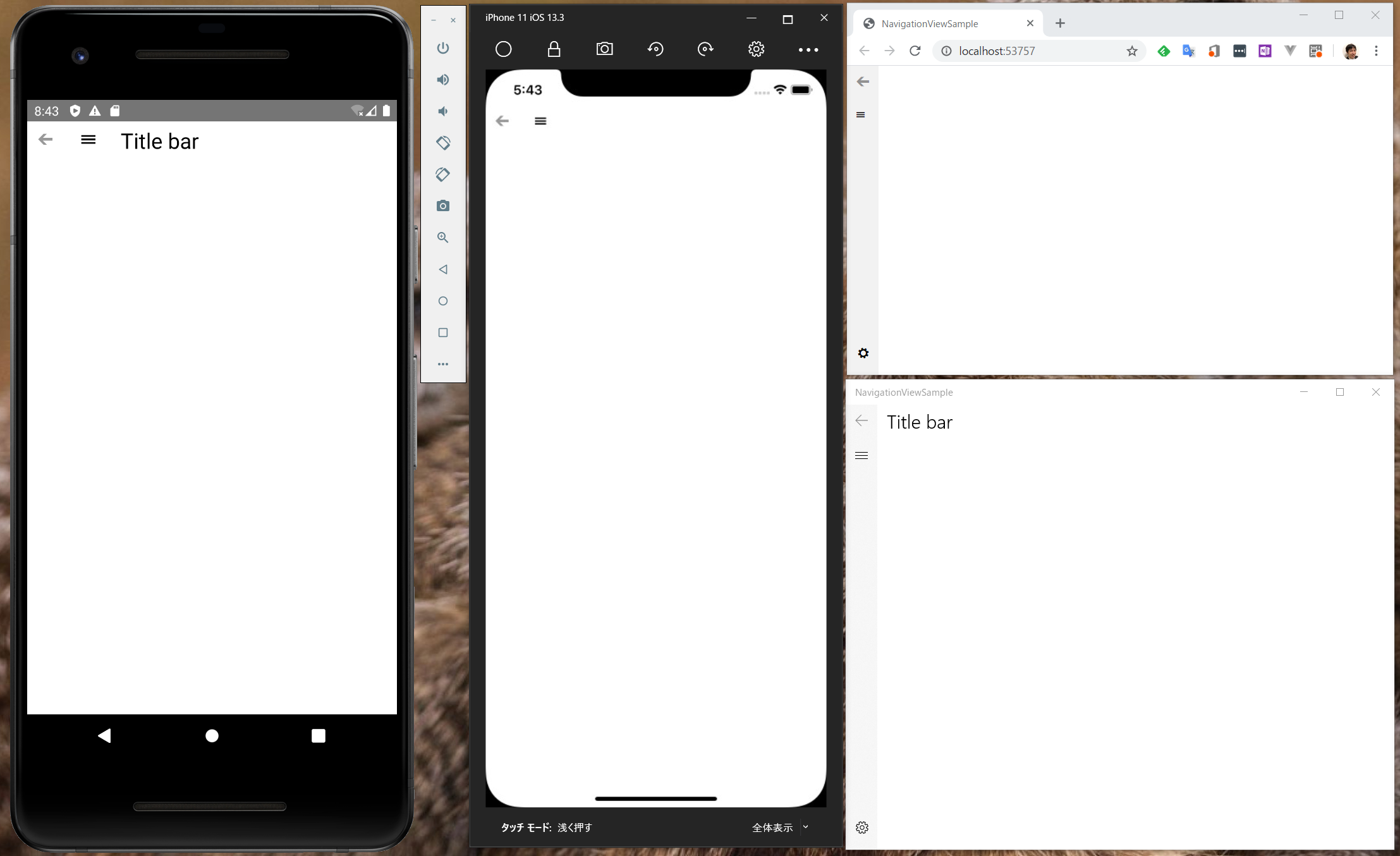Rotate the Android emulator left
Viewport: 1400px width, 856px height.
point(442,143)
